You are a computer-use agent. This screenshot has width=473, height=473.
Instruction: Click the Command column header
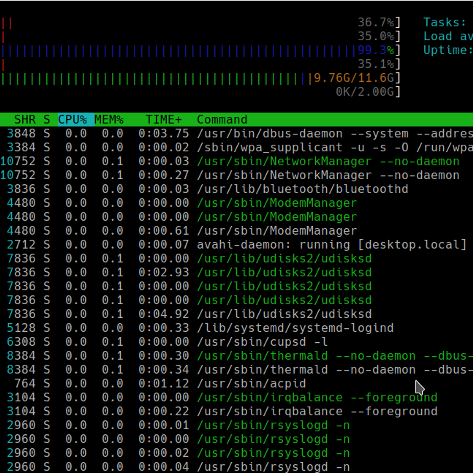222,119
